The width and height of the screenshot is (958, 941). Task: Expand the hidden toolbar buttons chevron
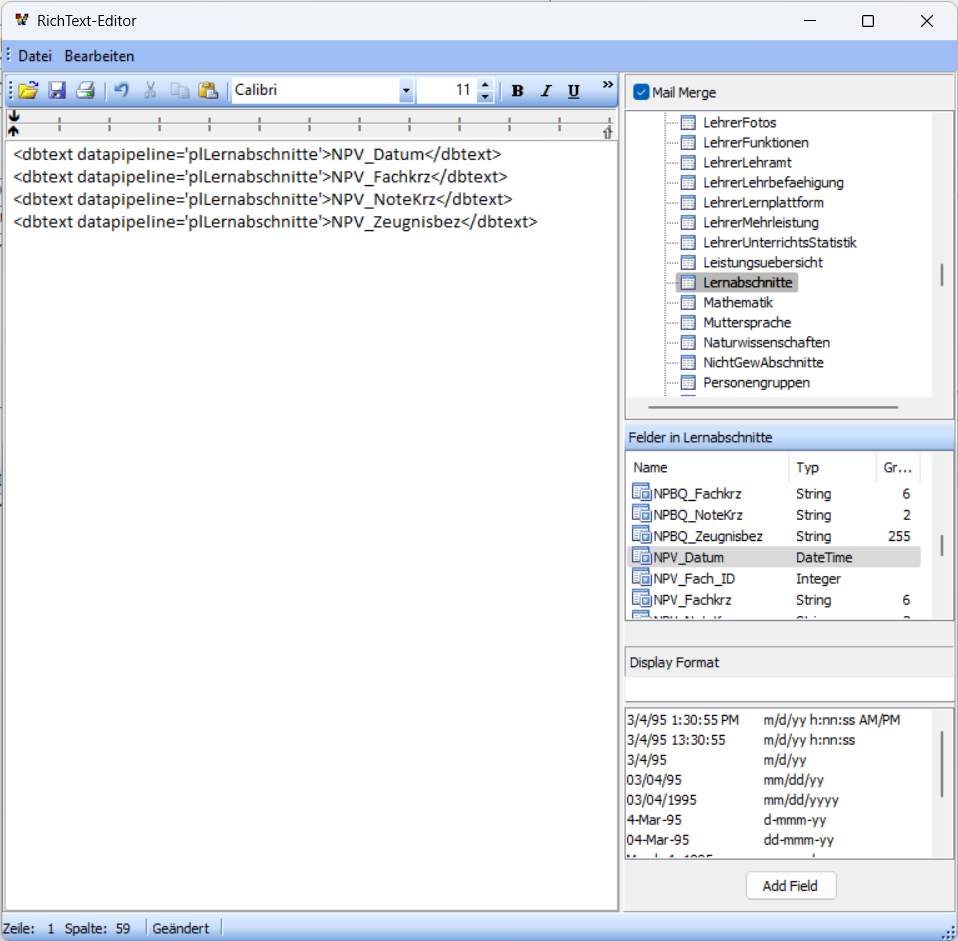pos(607,85)
